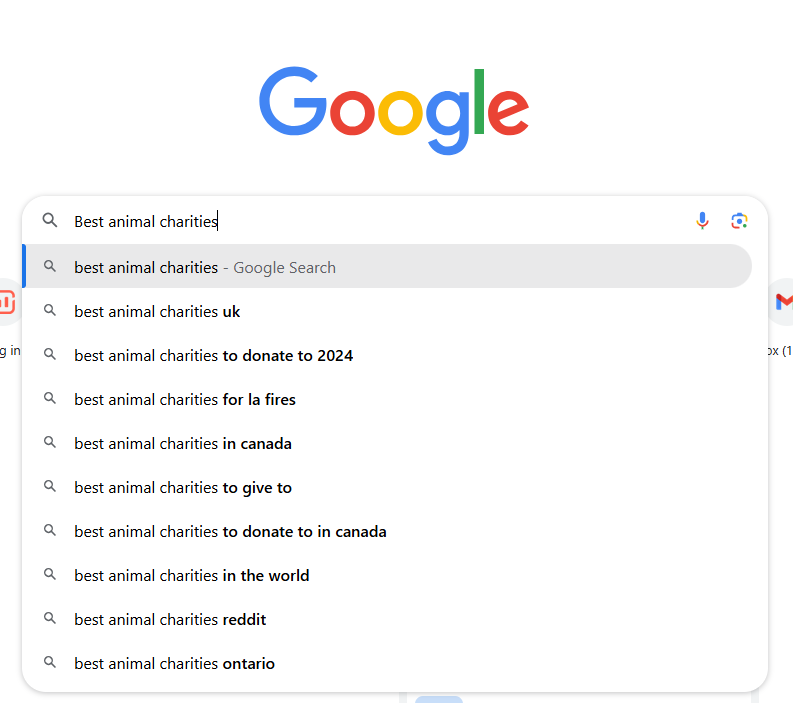Screen dimensions: 793x703
Task: Click the magnifier icon beside the 'in the world' suggestion
Action: click(50, 575)
